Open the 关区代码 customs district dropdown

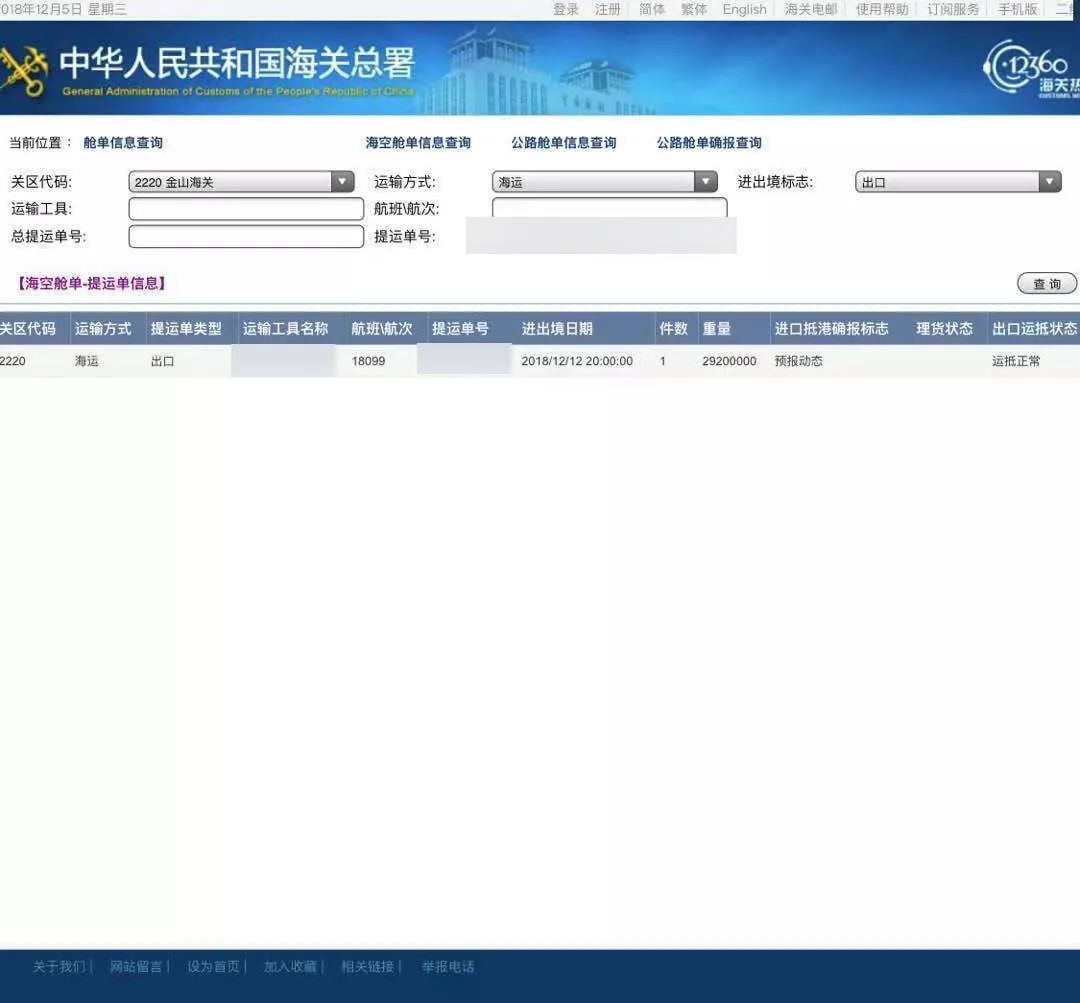343,181
